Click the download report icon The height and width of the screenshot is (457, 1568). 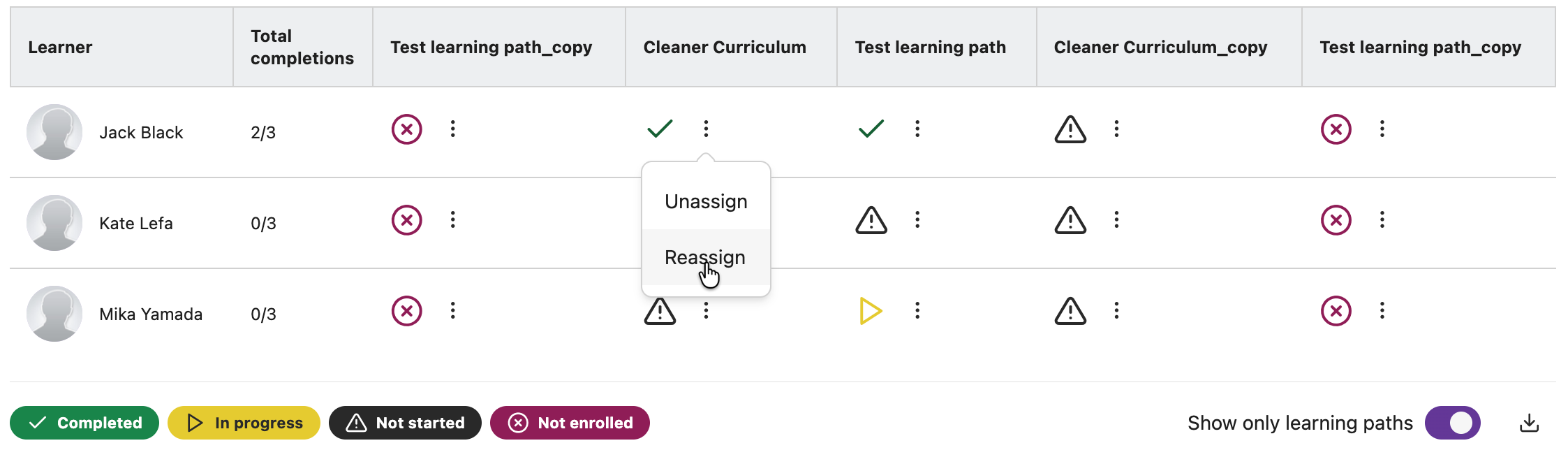[x=1529, y=423]
